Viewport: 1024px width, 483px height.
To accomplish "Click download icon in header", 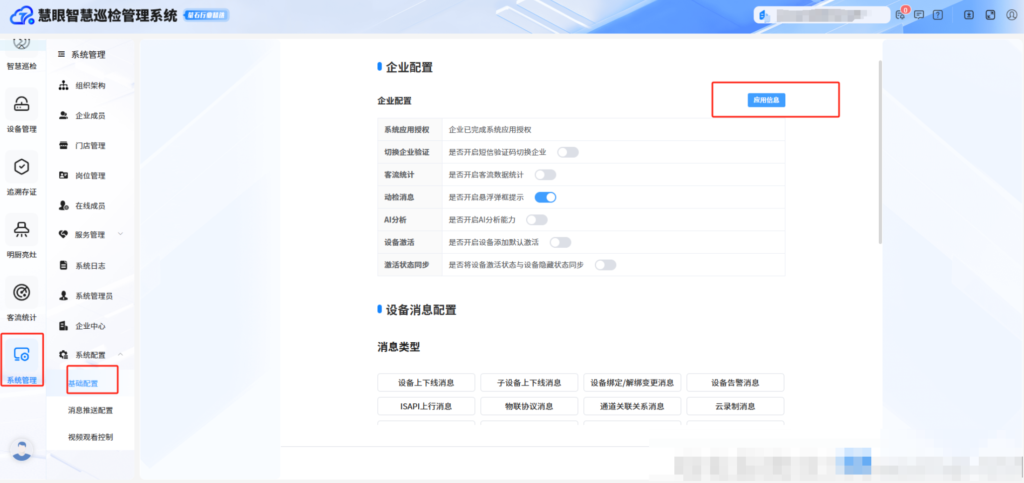I will 969,15.
